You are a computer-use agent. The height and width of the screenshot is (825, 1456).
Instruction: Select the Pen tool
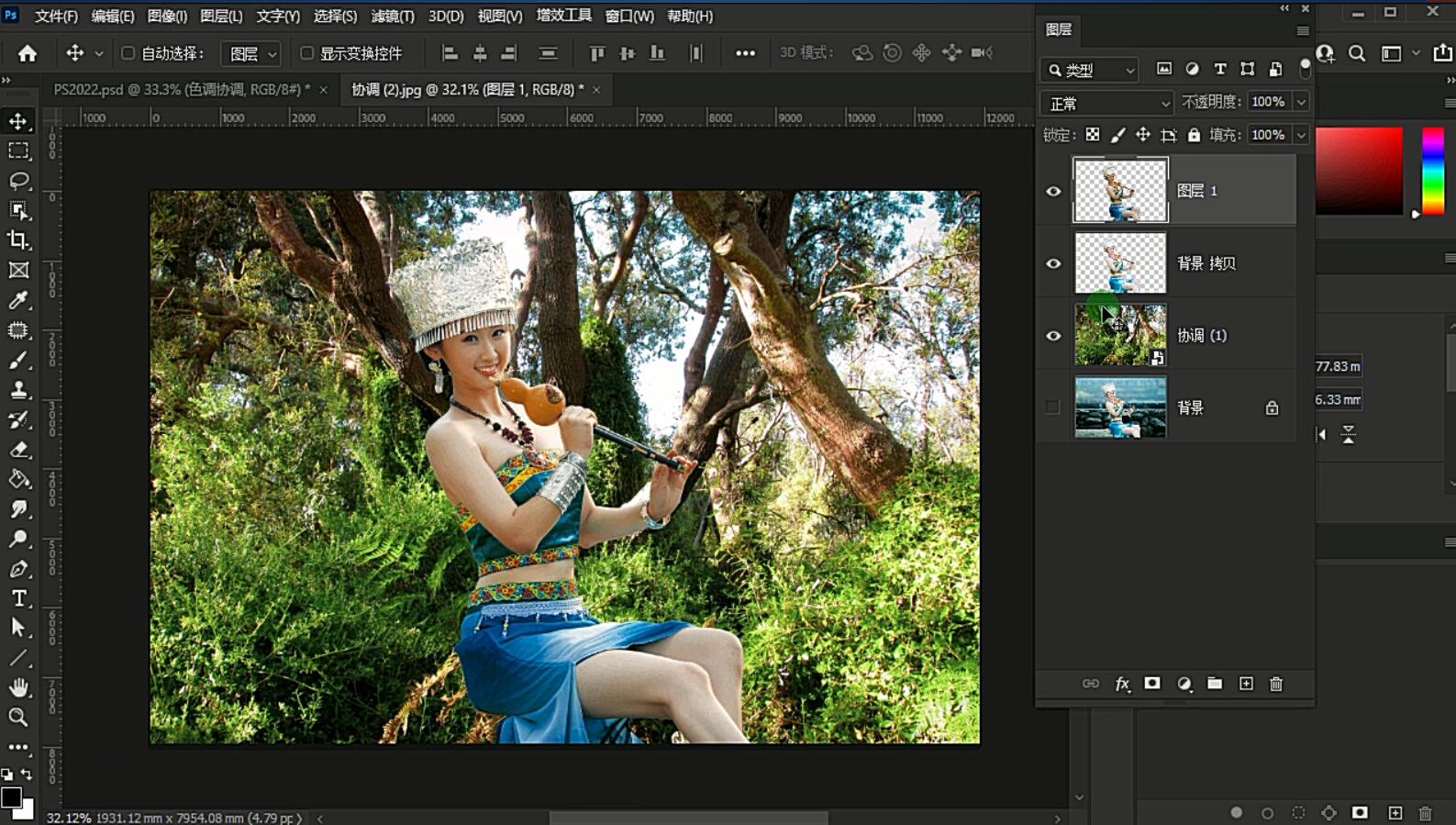coord(18,569)
